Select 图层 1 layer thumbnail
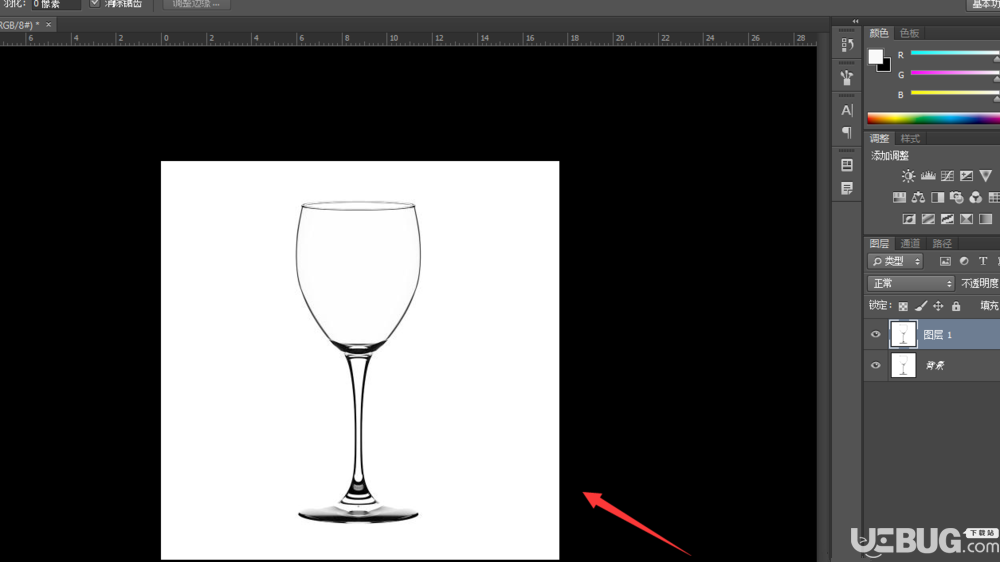Screen dimensions: 1000x562 pyautogui.click(x=903, y=334)
